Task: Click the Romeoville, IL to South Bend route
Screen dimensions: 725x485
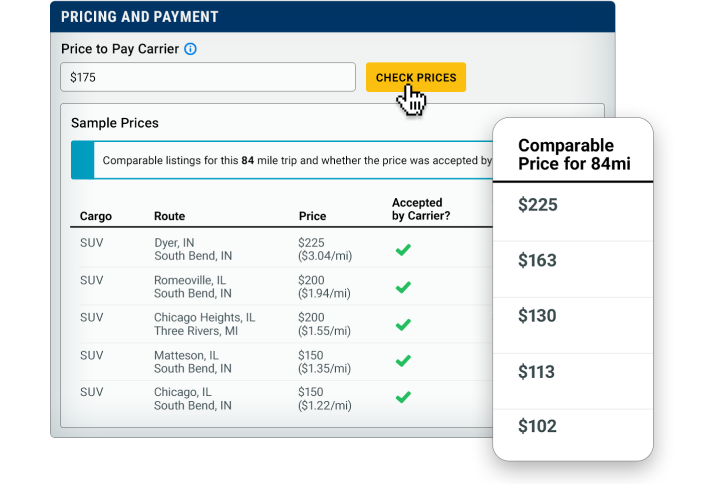Action: 193,287
